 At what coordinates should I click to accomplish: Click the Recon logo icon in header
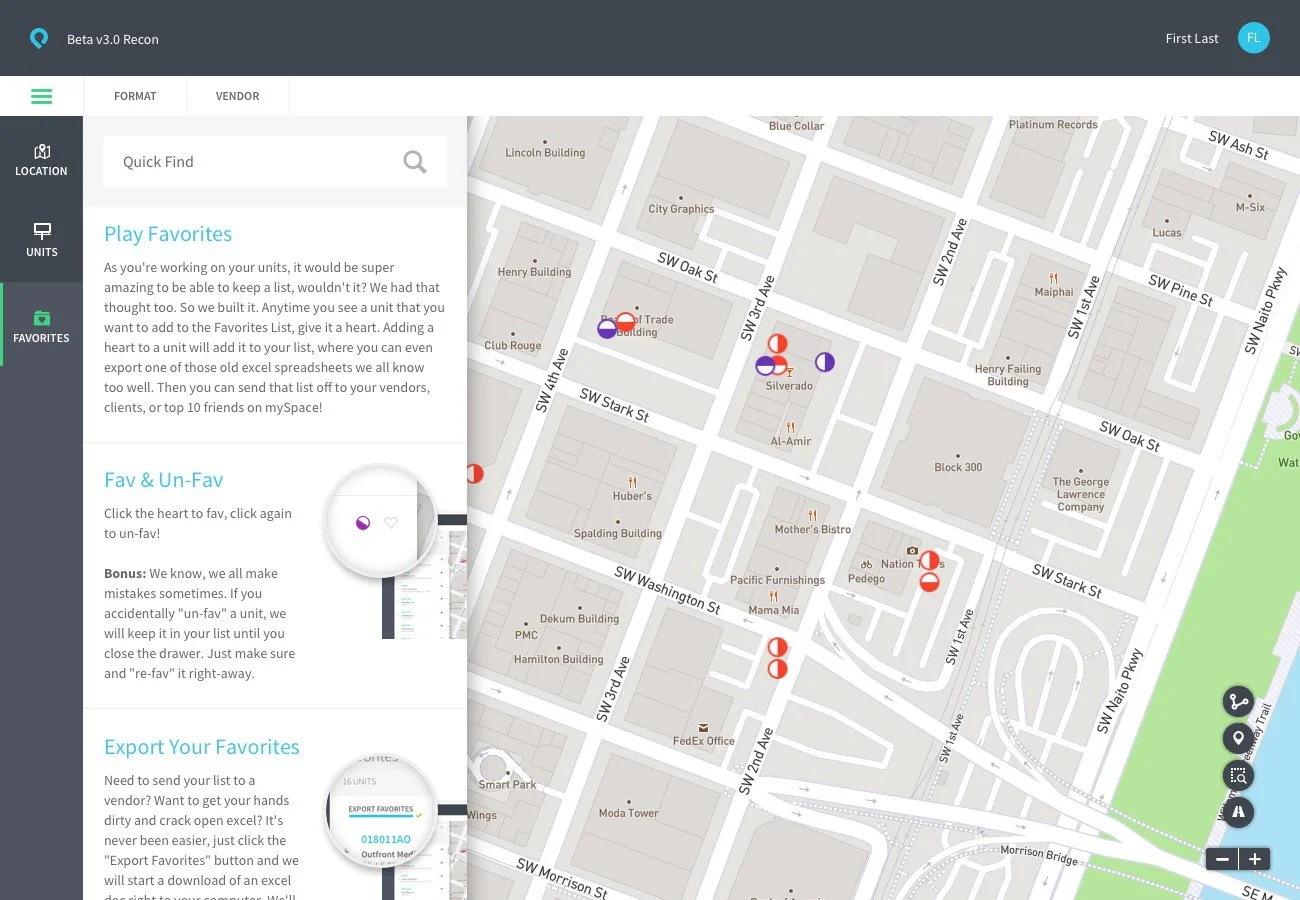pyautogui.click(x=38, y=39)
